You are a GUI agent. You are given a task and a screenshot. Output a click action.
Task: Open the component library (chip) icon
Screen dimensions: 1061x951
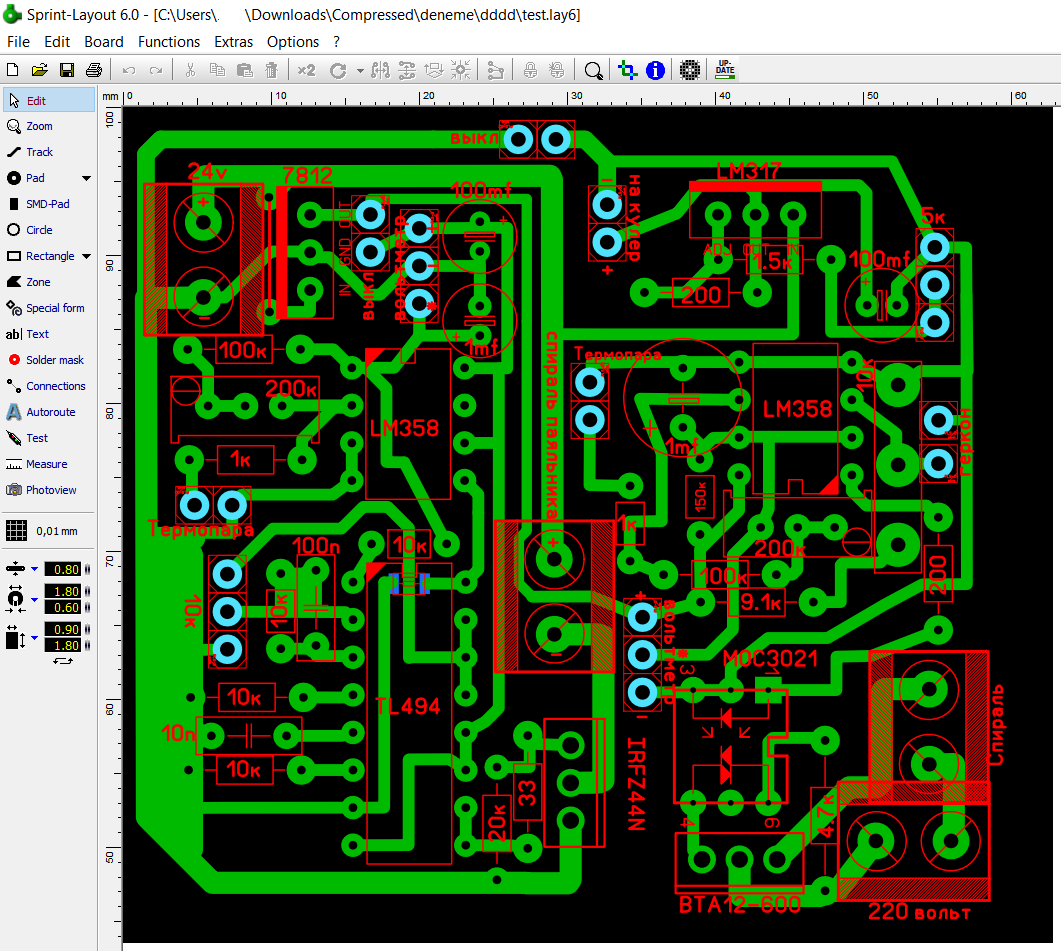690,70
